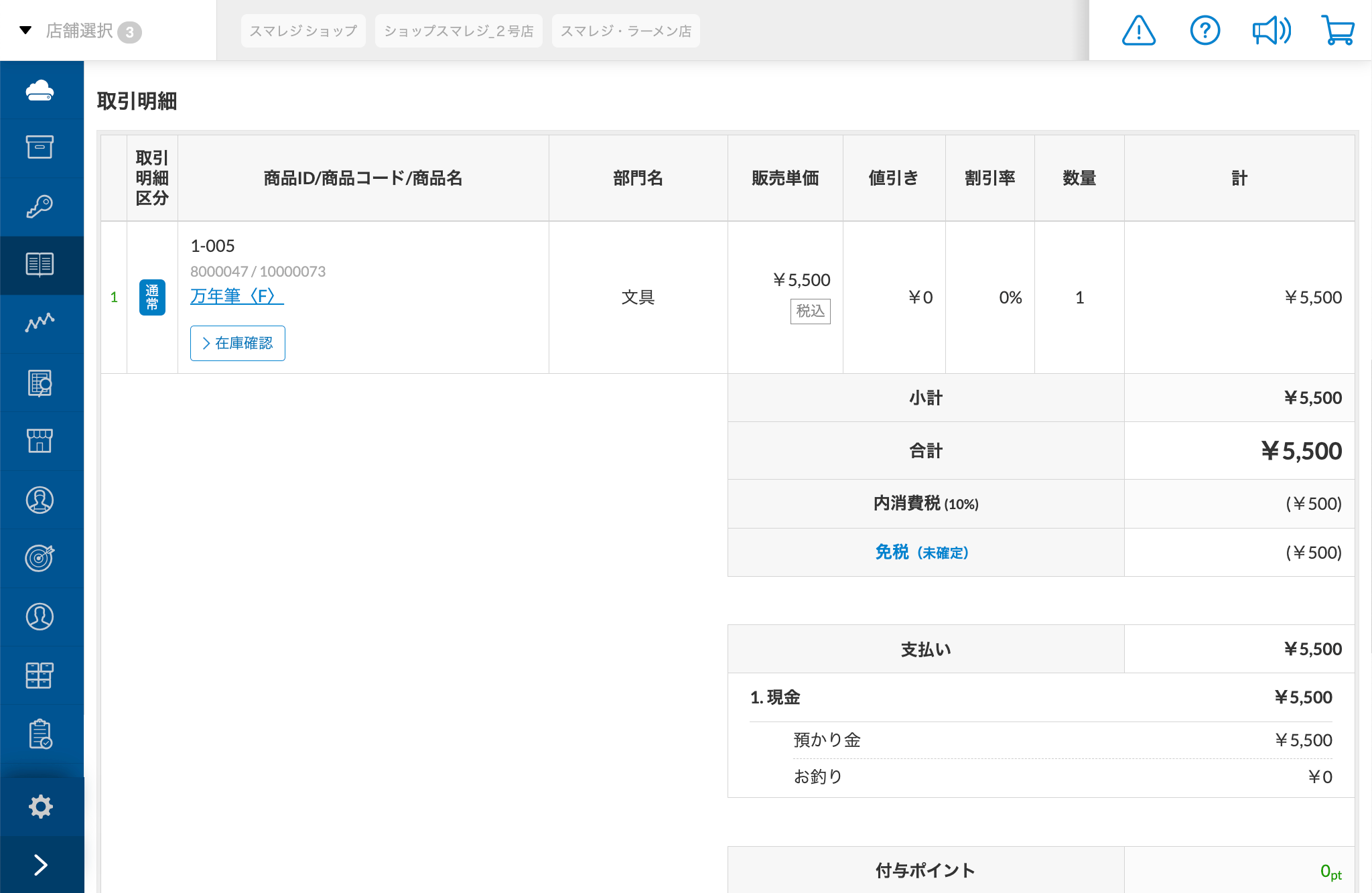Click the お釣り change row
1372x893 pixels.
(x=1062, y=777)
